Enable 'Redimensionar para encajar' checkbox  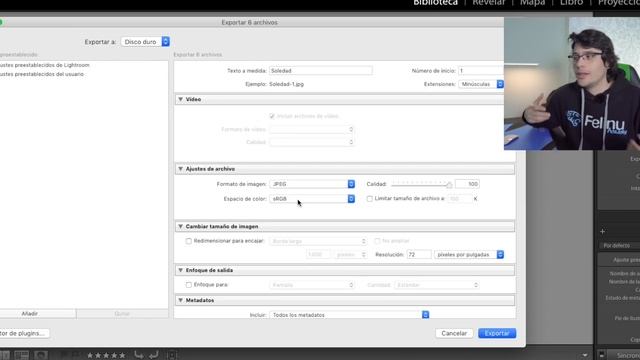pyautogui.click(x=189, y=241)
